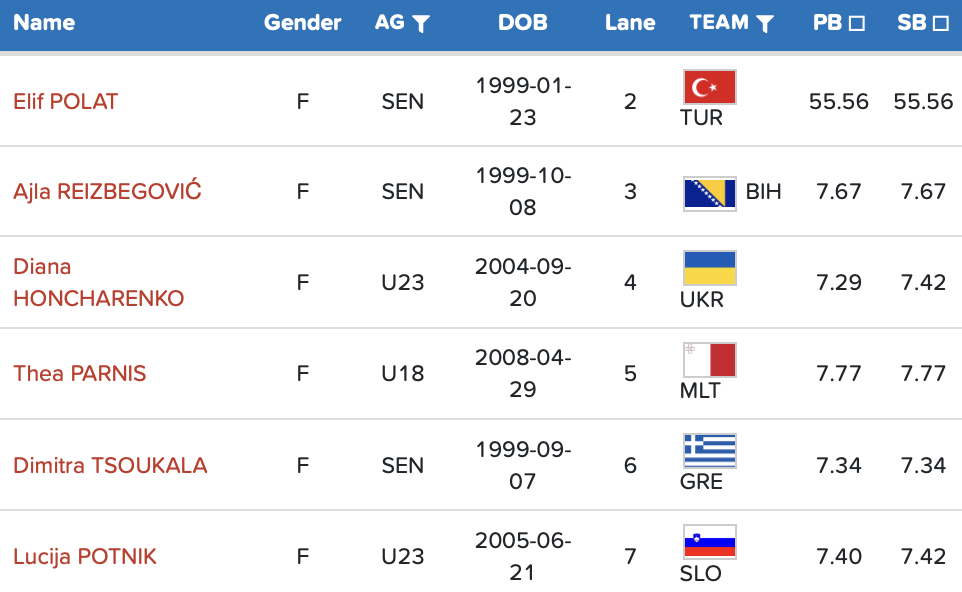Click the Gender column header

pyautogui.click(x=302, y=23)
